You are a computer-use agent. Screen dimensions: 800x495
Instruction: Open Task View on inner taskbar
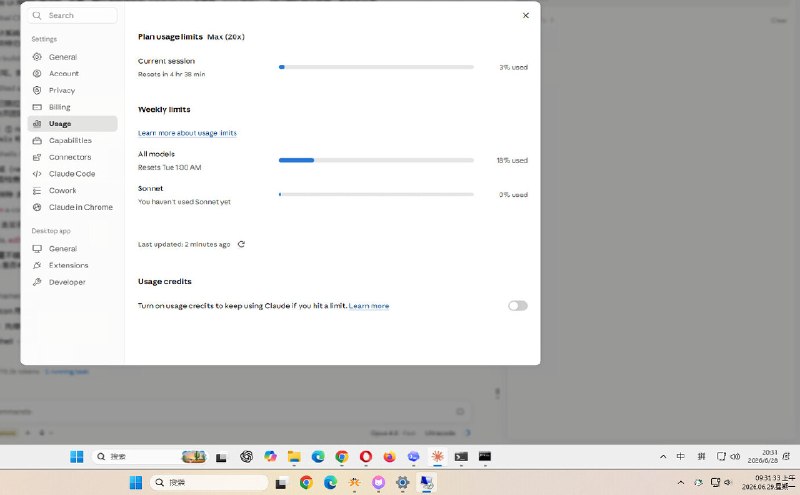[221, 457]
